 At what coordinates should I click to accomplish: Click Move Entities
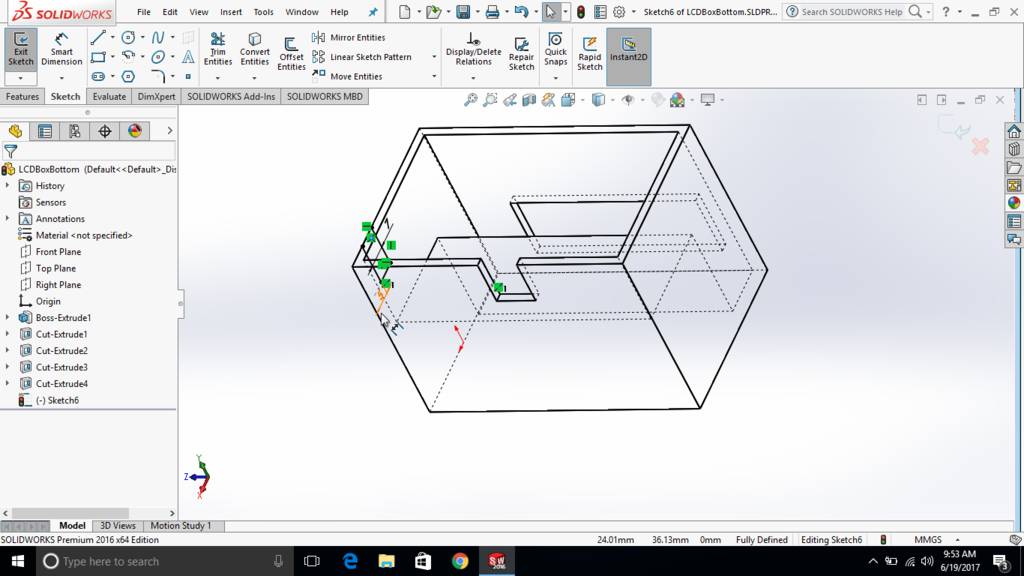pos(347,76)
